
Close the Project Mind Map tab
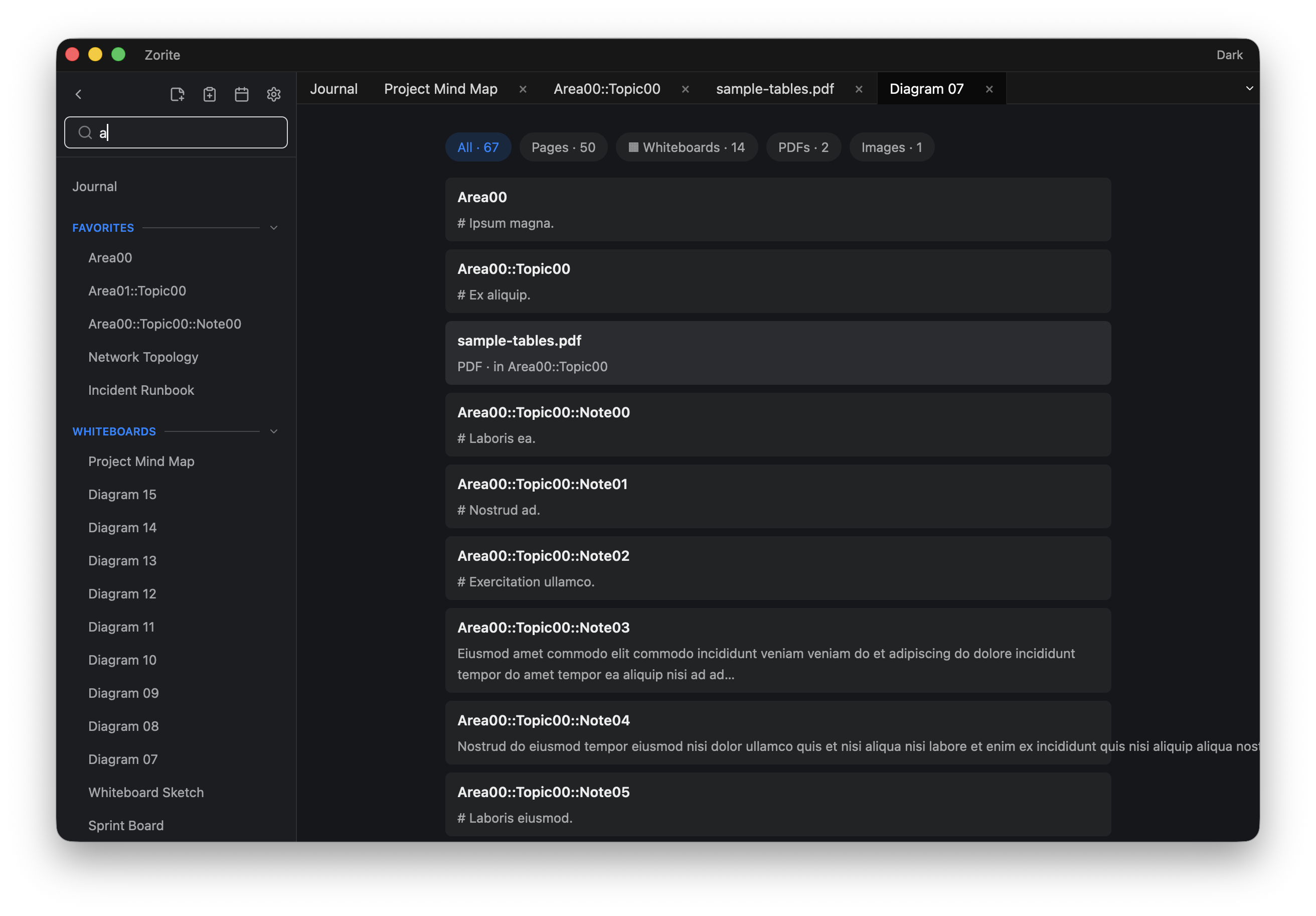522,89
